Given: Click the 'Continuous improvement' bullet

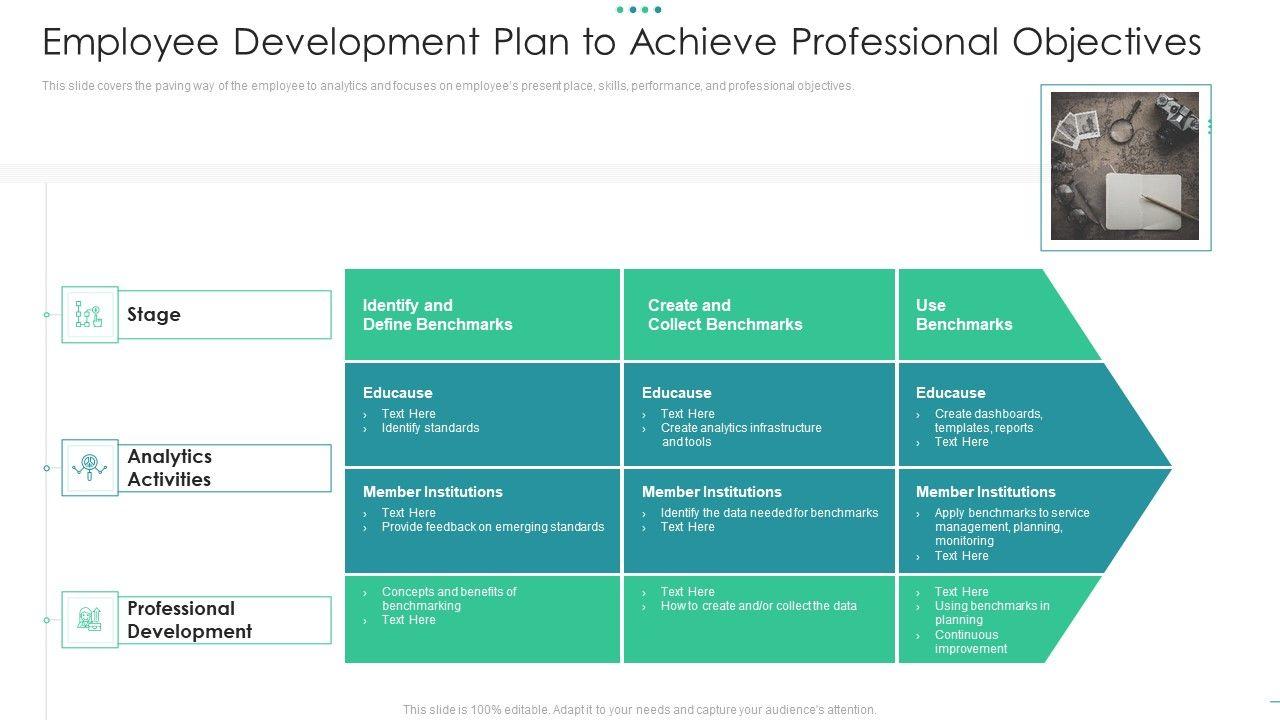Looking at the screenshot, I should [x=971, y=642].
